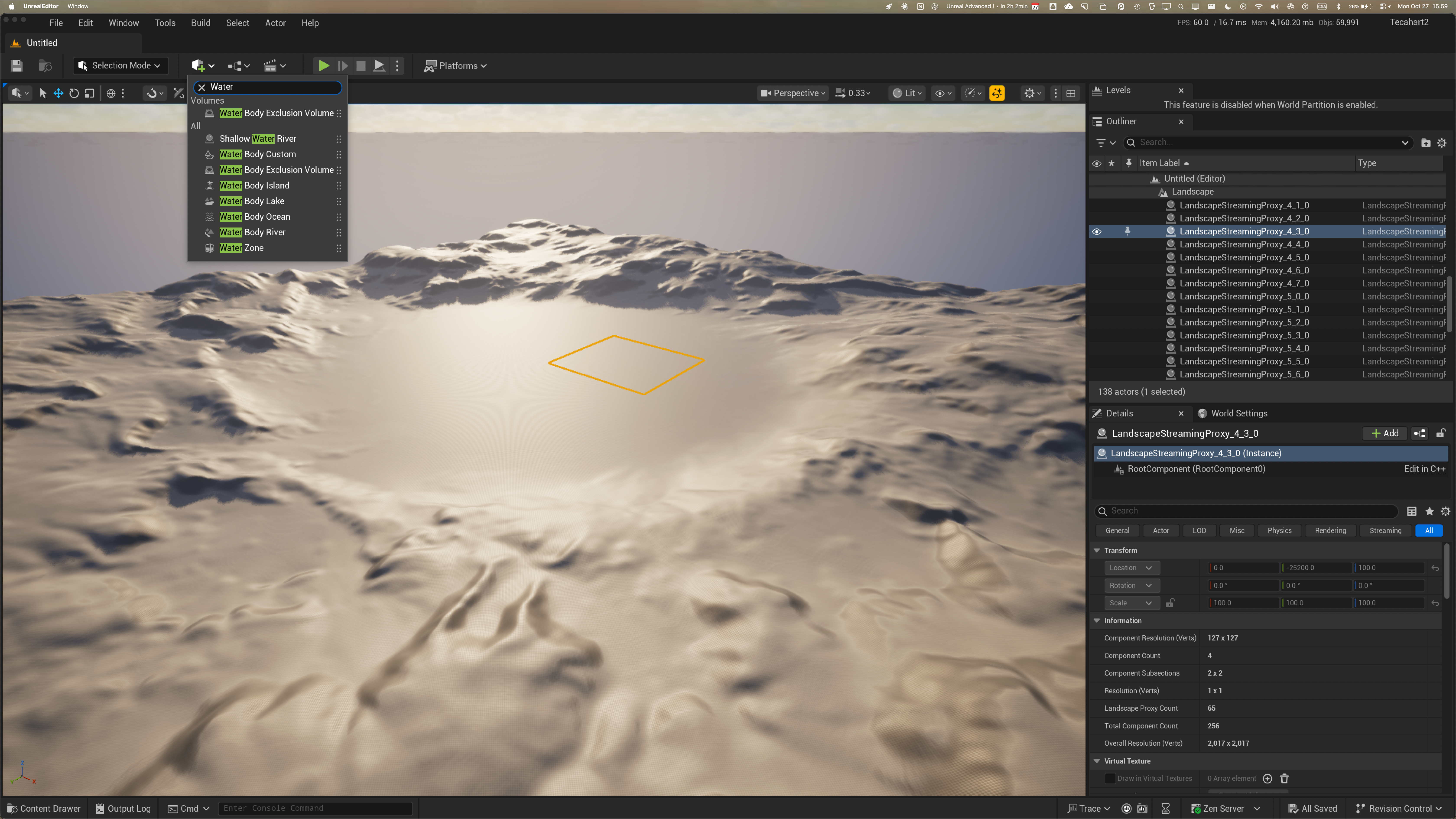Toggle the orange realtime viewport icon
Image resolution: width=1456 pixels, height=819 pixels.
(997, 93)
